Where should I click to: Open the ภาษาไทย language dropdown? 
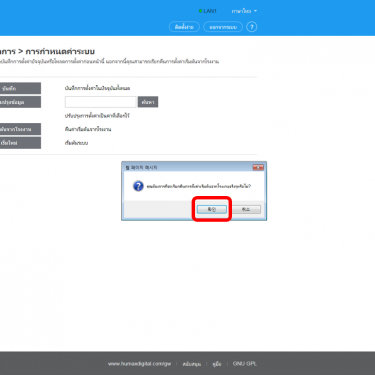(x=244, y=11)
